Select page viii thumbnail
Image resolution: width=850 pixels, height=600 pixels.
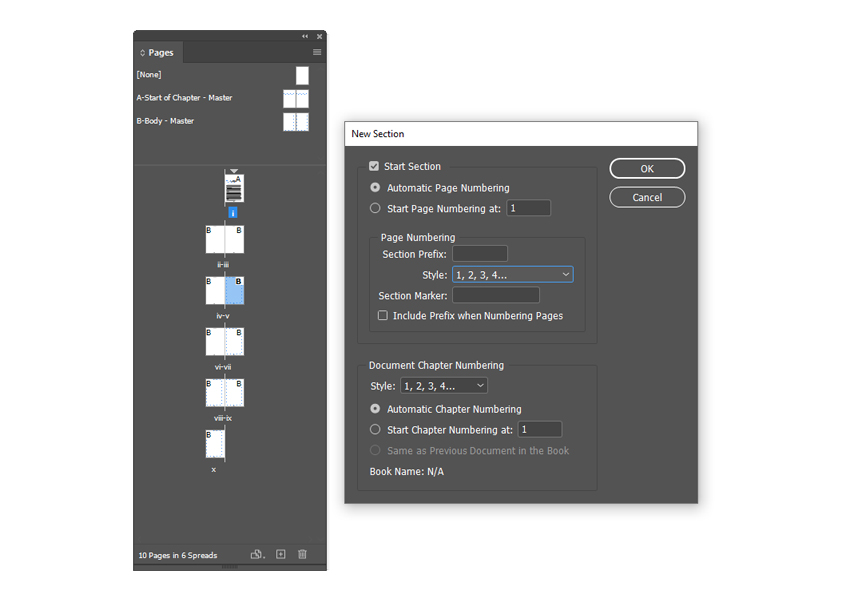point(215,392)
